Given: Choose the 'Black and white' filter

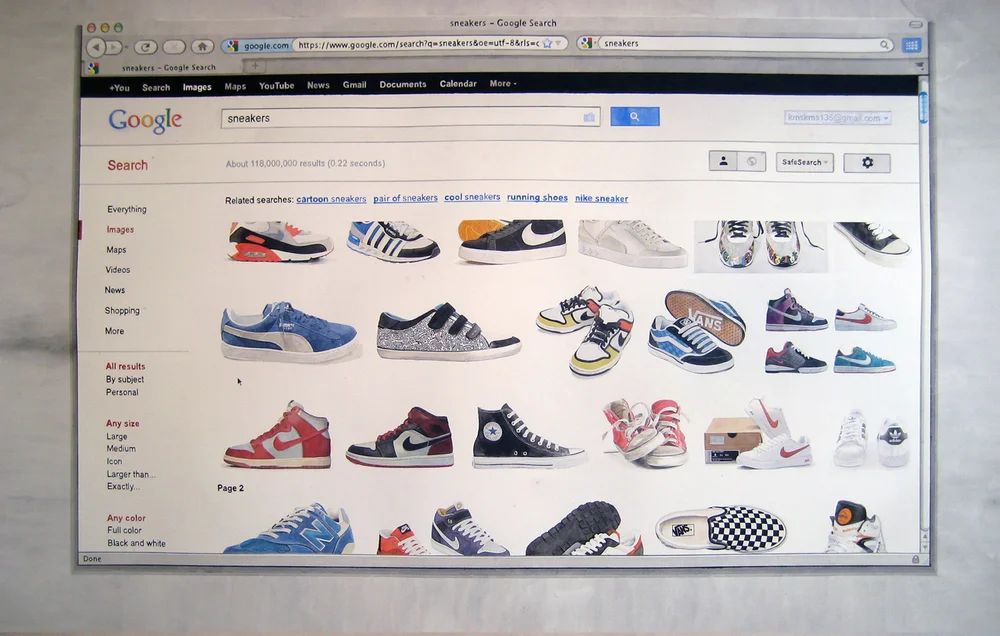Looking at the screenshot, I should 136,544.
